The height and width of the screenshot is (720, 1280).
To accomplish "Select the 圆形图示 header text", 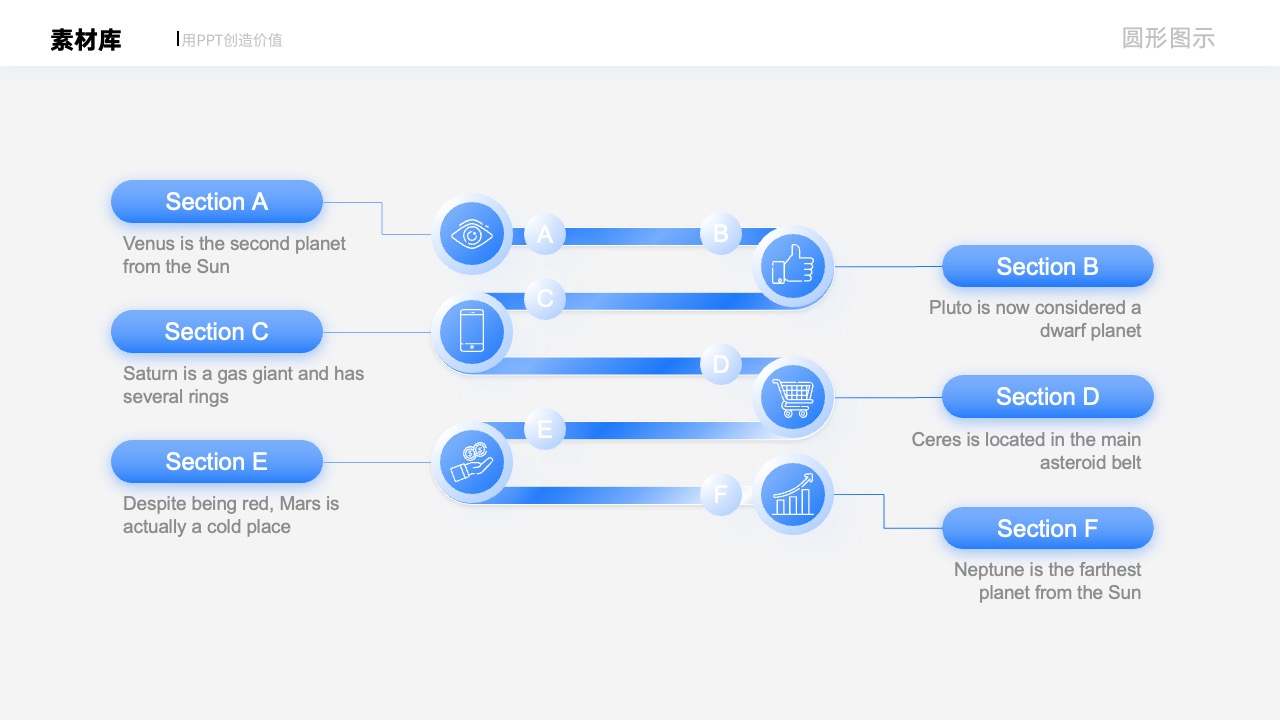I will [1168, 38].
